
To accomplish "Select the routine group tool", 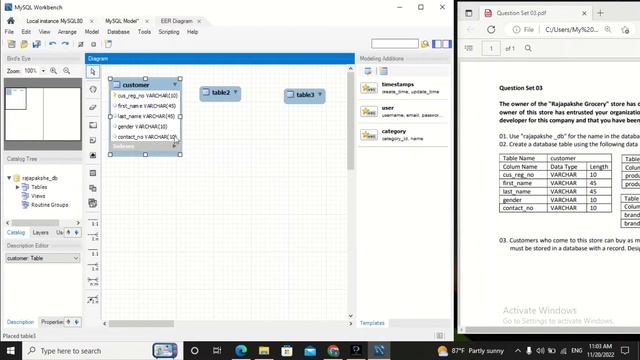I will (x=93, y=203).
